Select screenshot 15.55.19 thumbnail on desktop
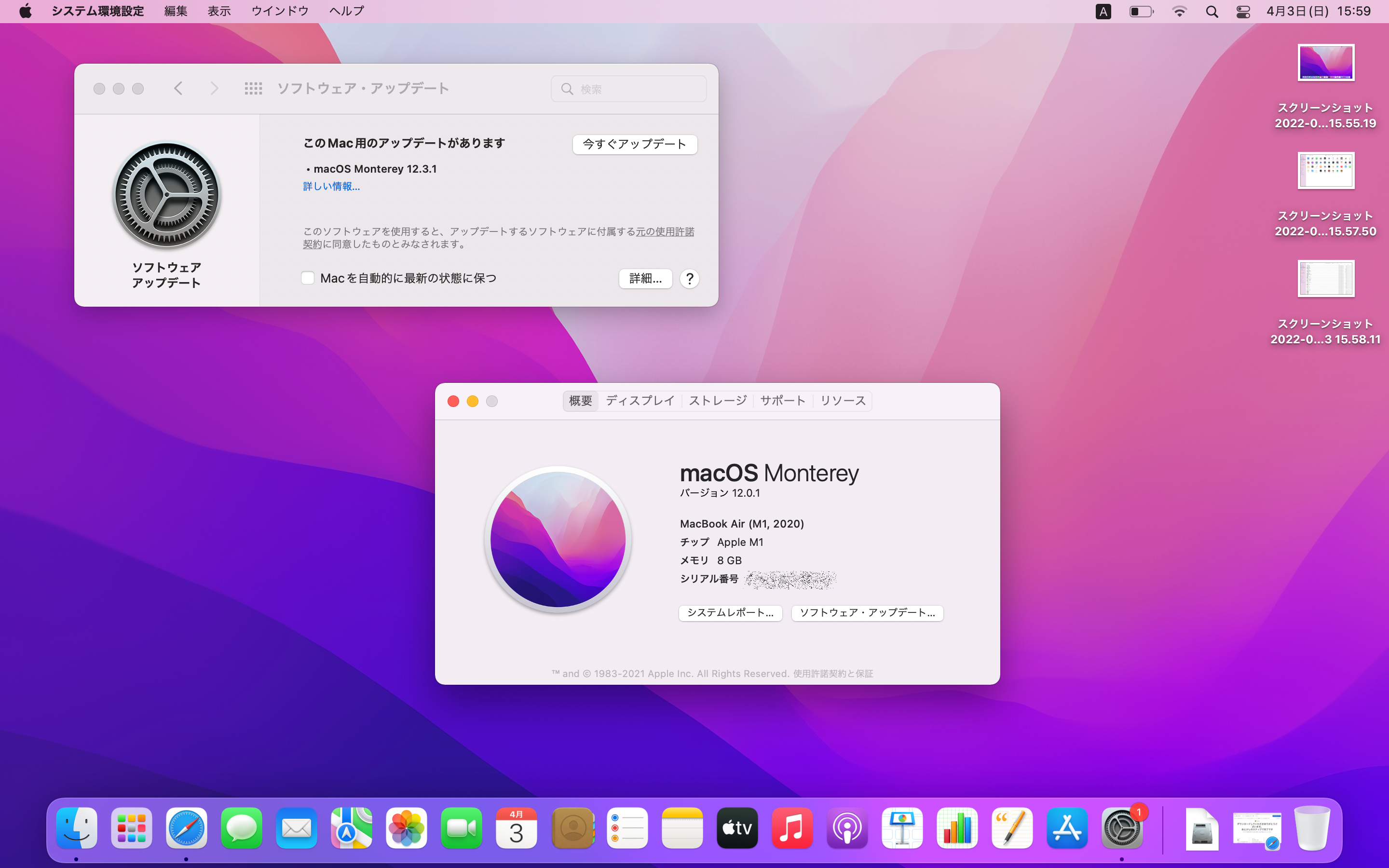This screenshot has width=1389, height=868. 1326,63
